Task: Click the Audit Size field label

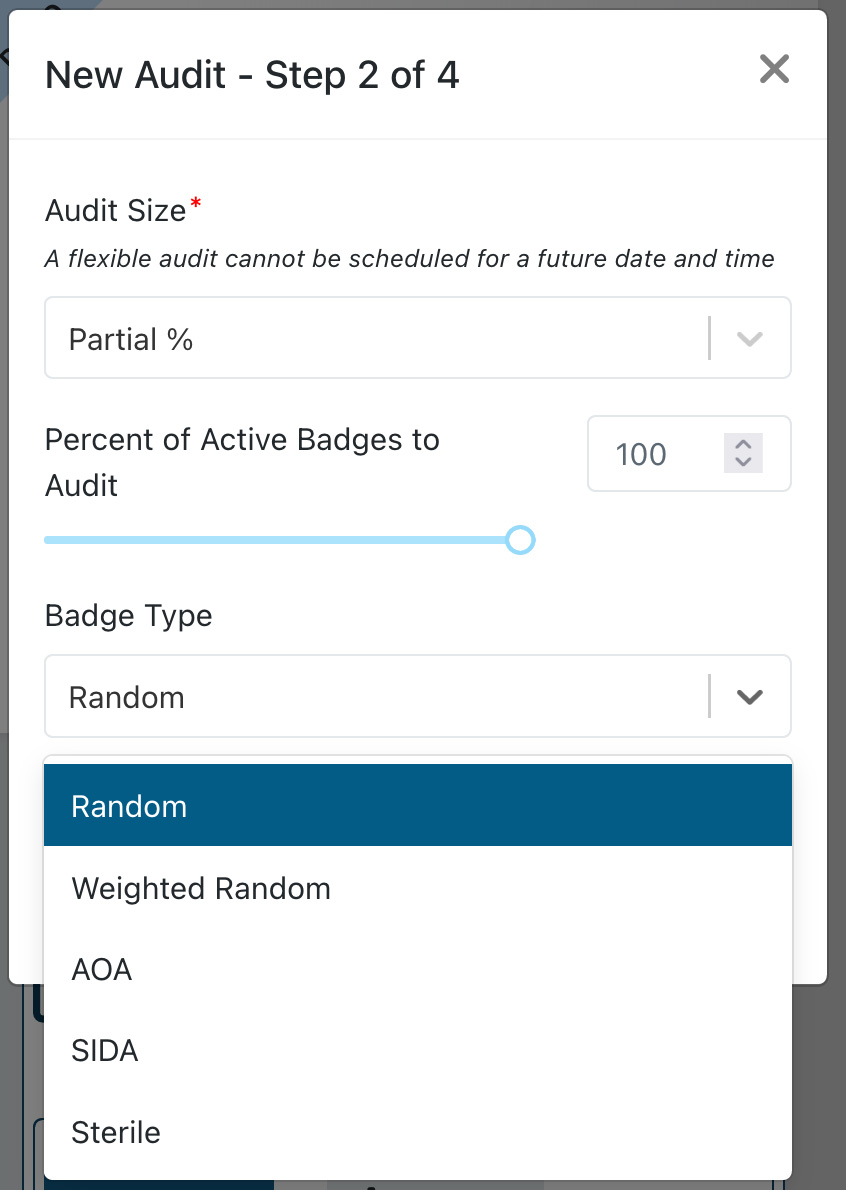Action: coord(116,210)
